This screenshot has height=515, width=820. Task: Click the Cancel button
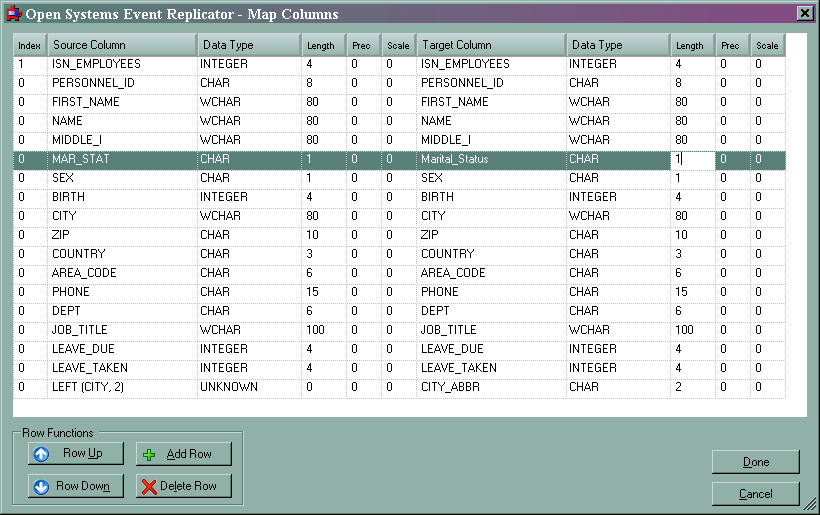click(756, 494)
